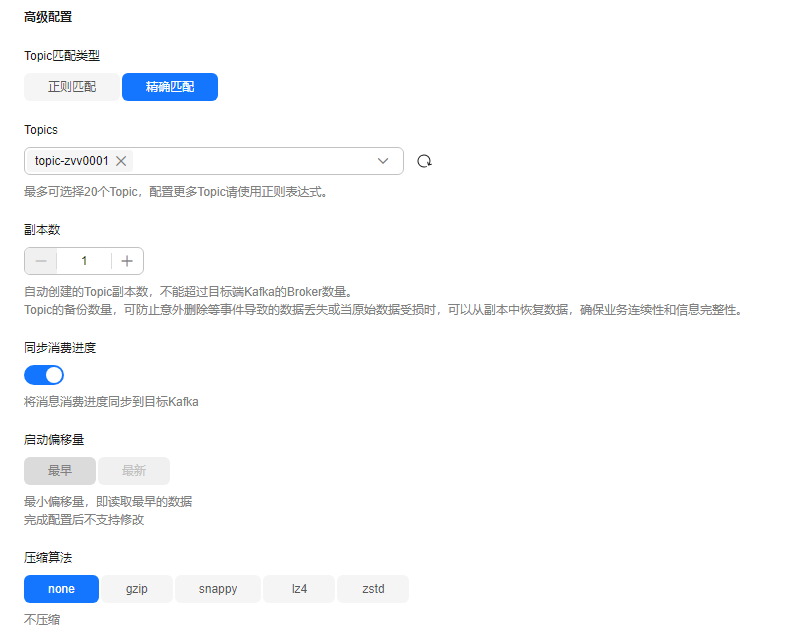The image size is (785, 633).
Task: Click the 最多可选择20个Topic hint text
Action: (x=176, y=192)
